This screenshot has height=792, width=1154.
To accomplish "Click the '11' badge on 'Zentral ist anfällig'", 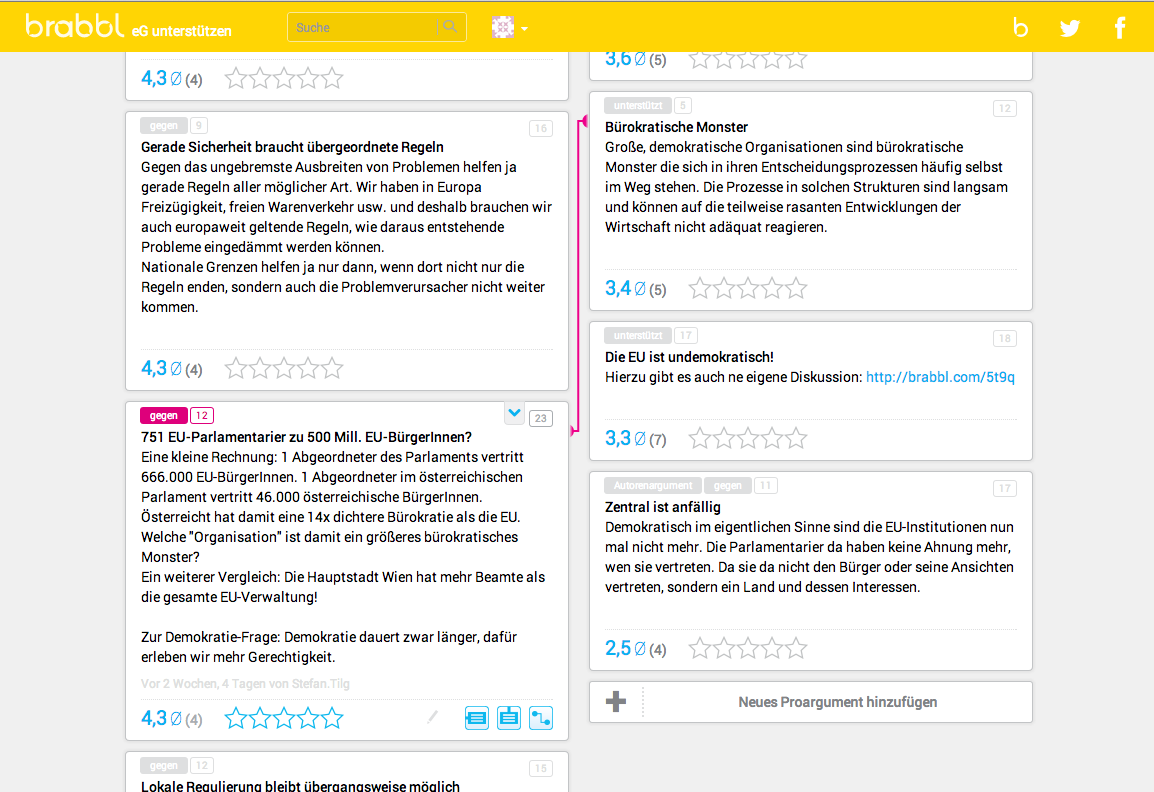I will 765,486.
